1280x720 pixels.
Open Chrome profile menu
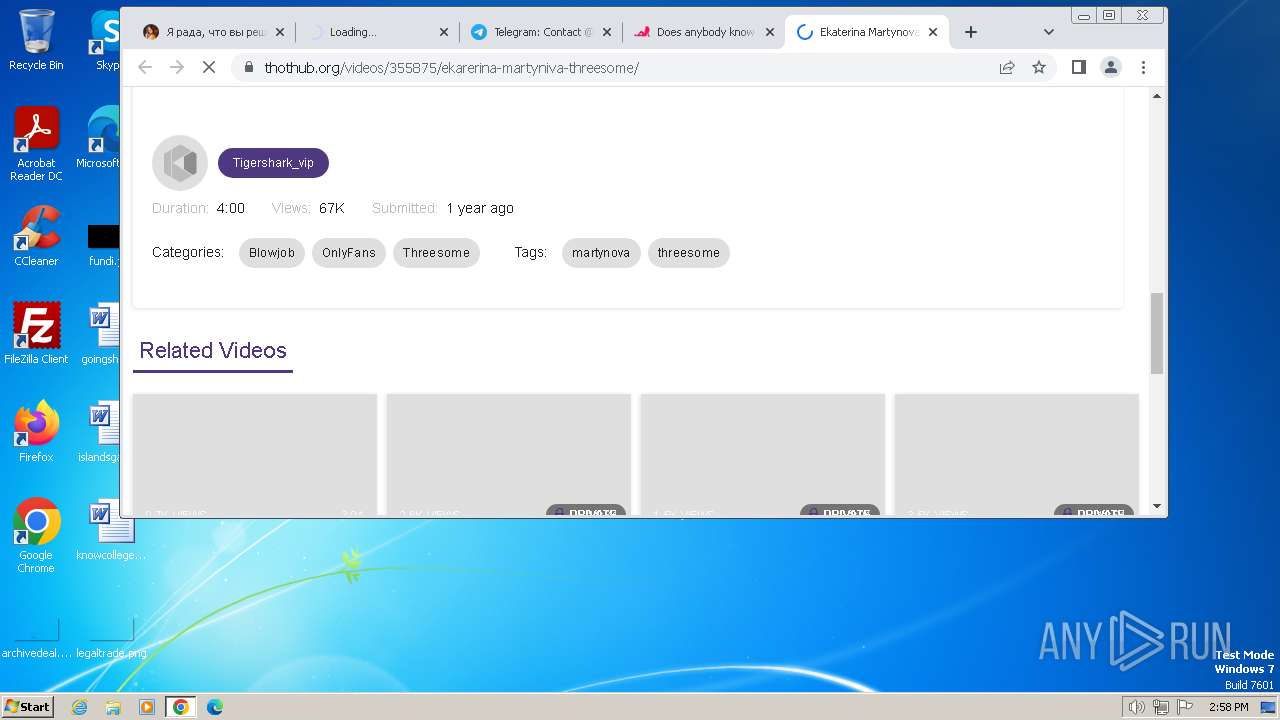pos(1111,67)
